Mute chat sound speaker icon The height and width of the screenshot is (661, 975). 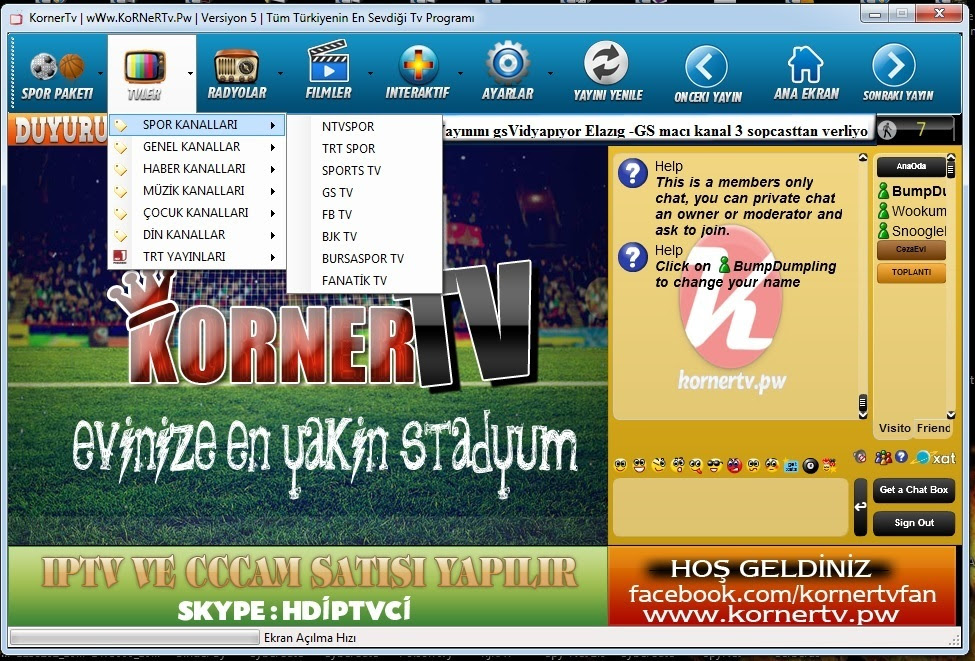tap(860, 457)
